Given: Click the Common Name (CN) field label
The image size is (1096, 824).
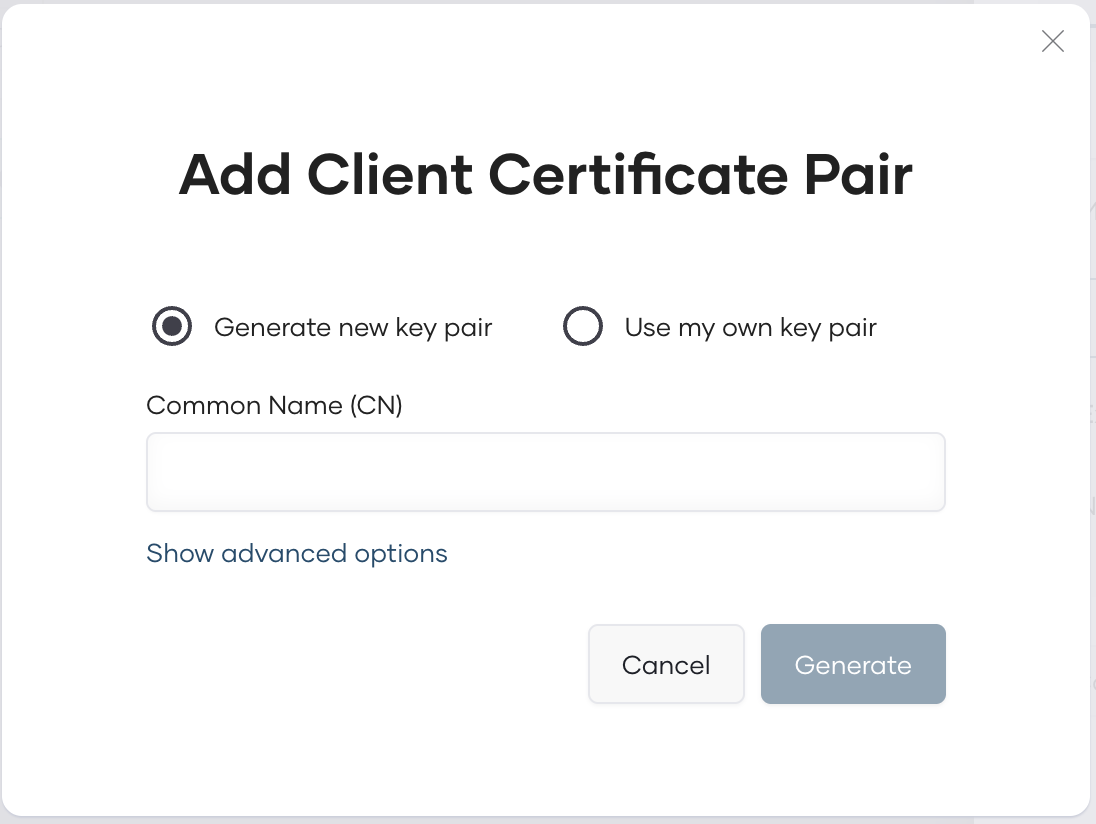Looking at the screenshot, I should pos(274,405).
